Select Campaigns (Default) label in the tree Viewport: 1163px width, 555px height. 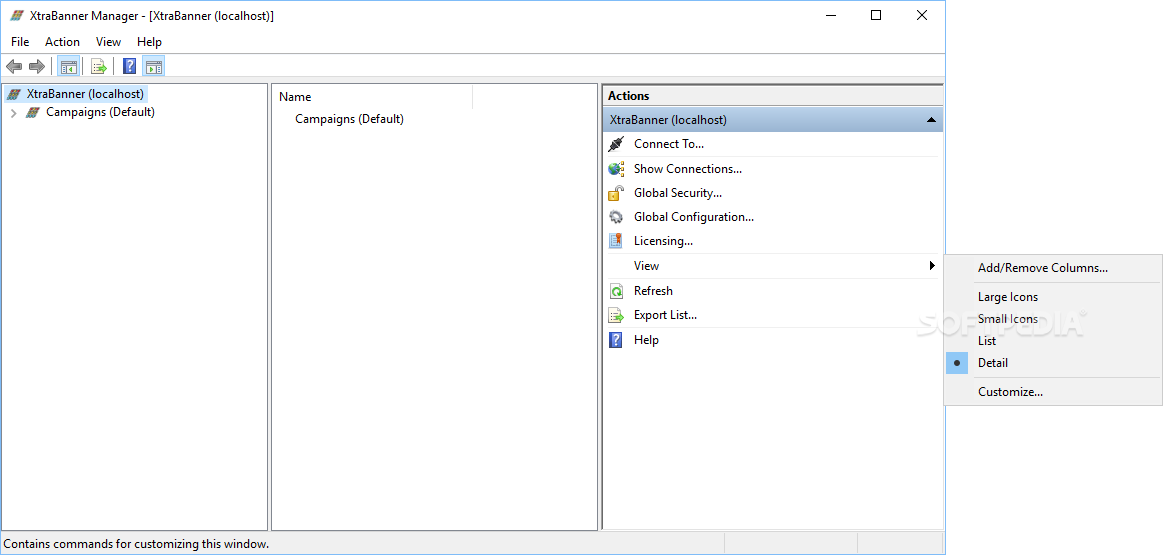[100, 112]
